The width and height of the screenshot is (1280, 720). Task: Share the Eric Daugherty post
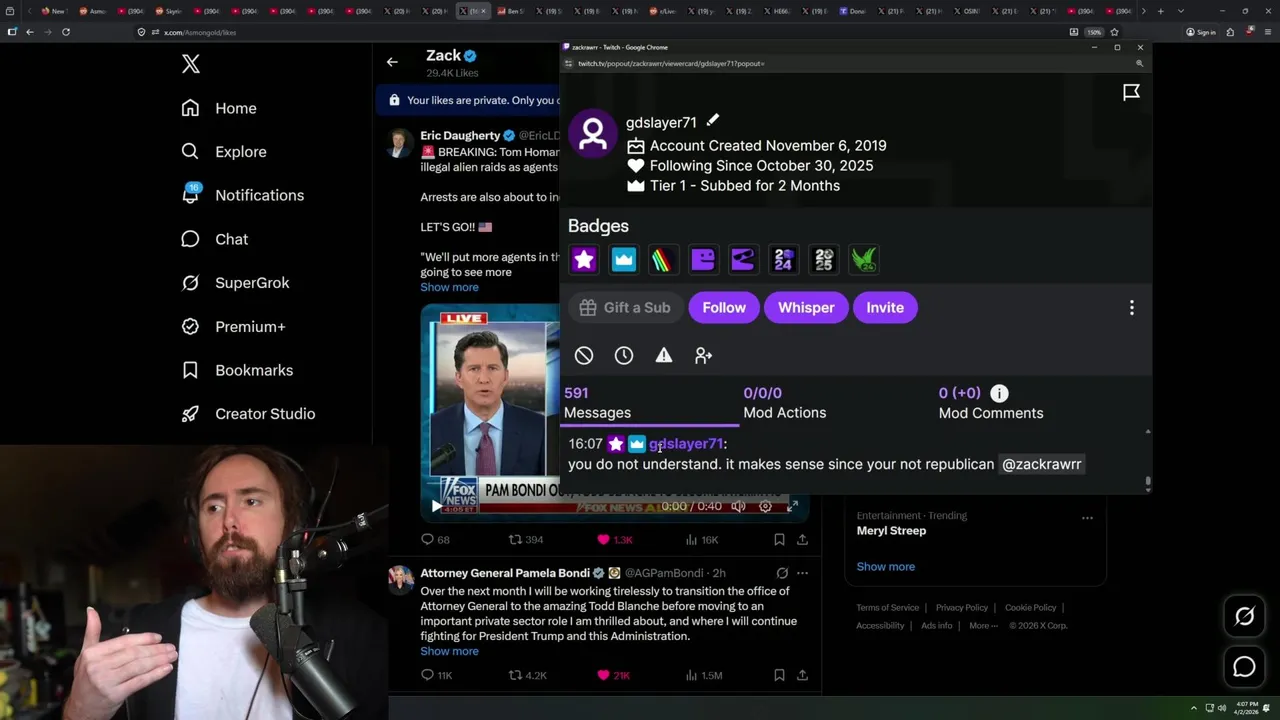(x=802, y=539)
